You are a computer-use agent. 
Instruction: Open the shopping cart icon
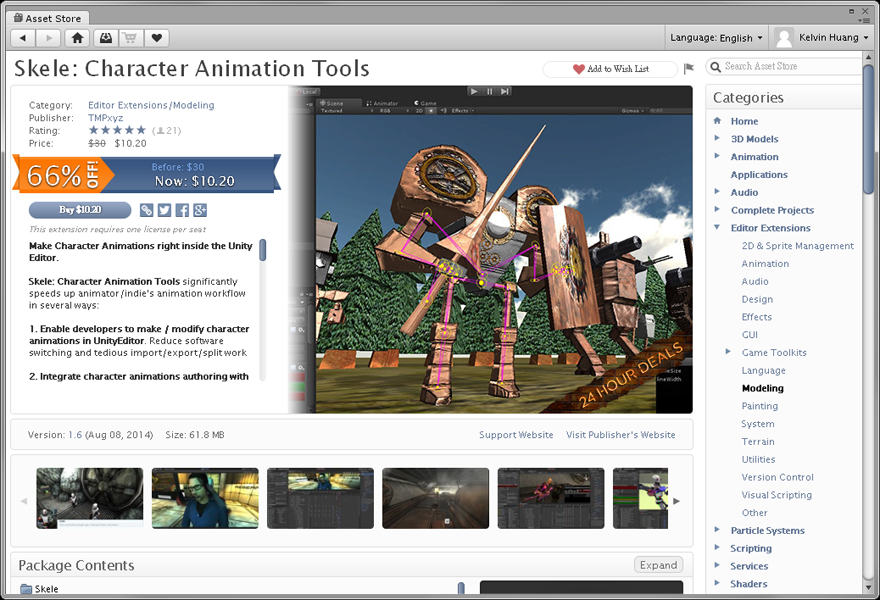click(130, 38)
